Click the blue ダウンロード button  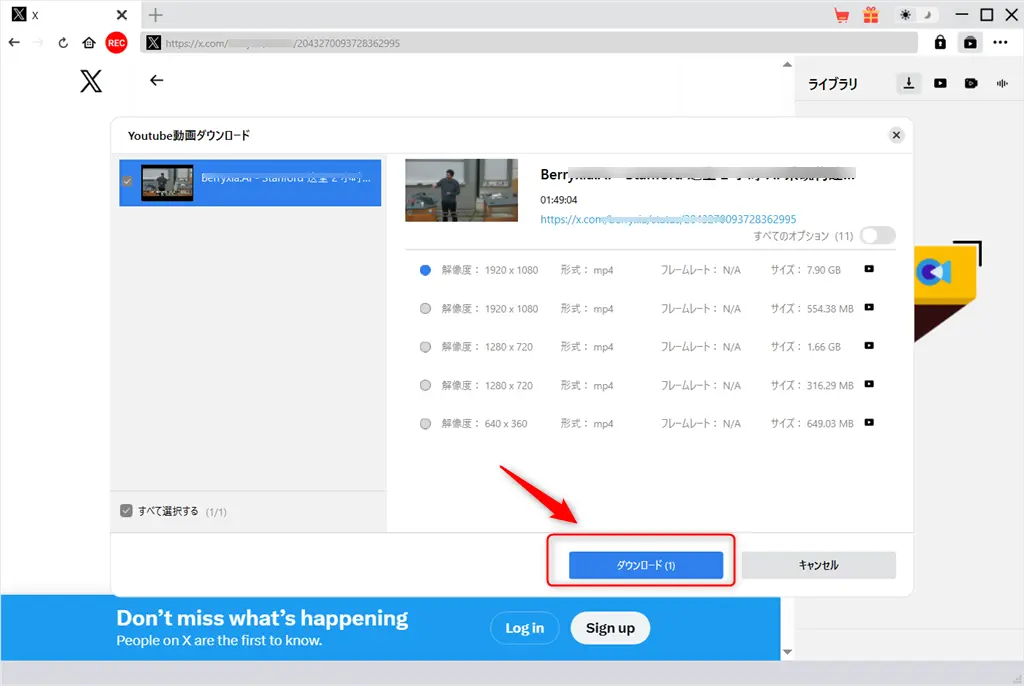[x=645, y=565]
